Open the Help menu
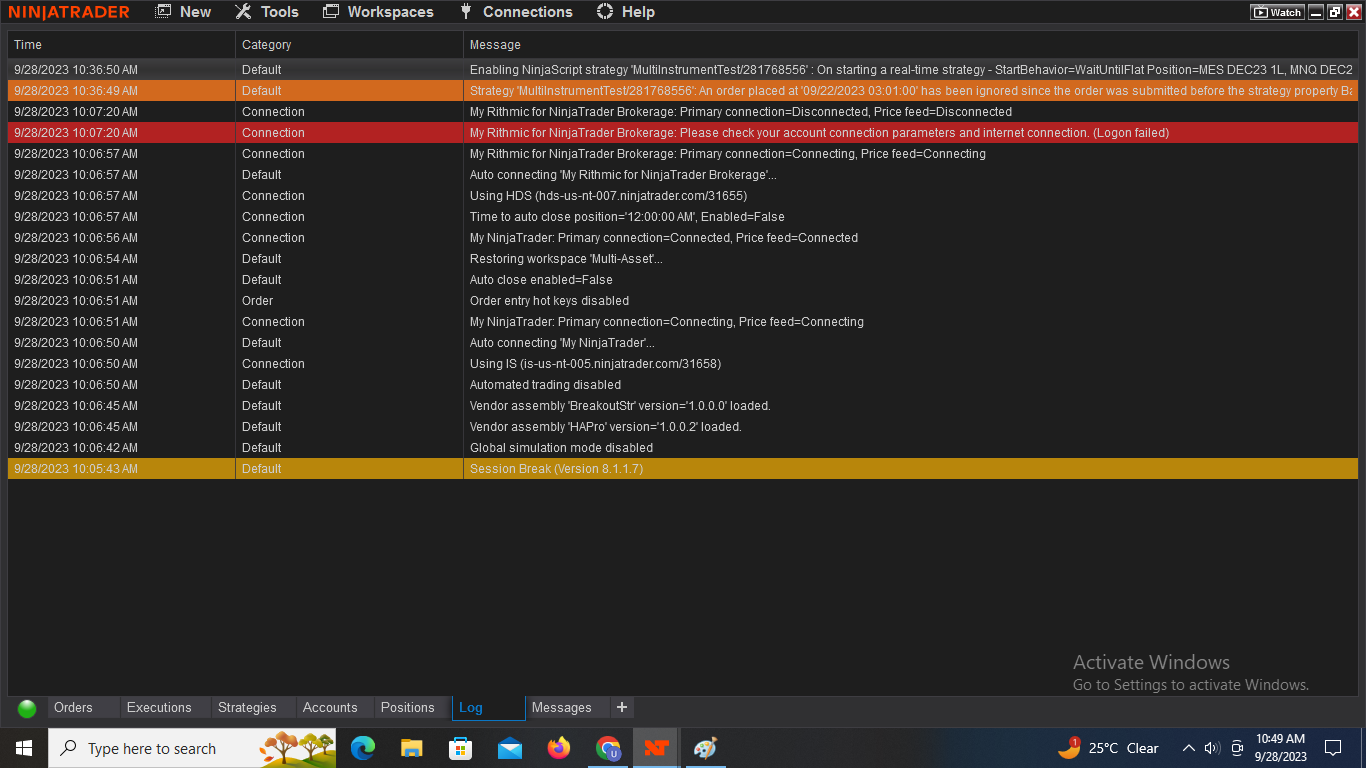Screen dimensions: 1366x768 click(x=625, y=12)
